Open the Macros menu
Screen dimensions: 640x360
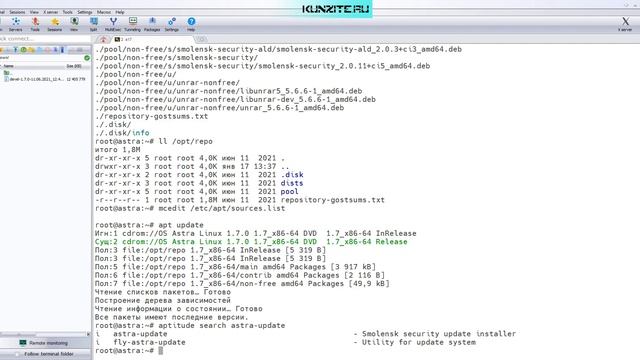pos(104,12)
